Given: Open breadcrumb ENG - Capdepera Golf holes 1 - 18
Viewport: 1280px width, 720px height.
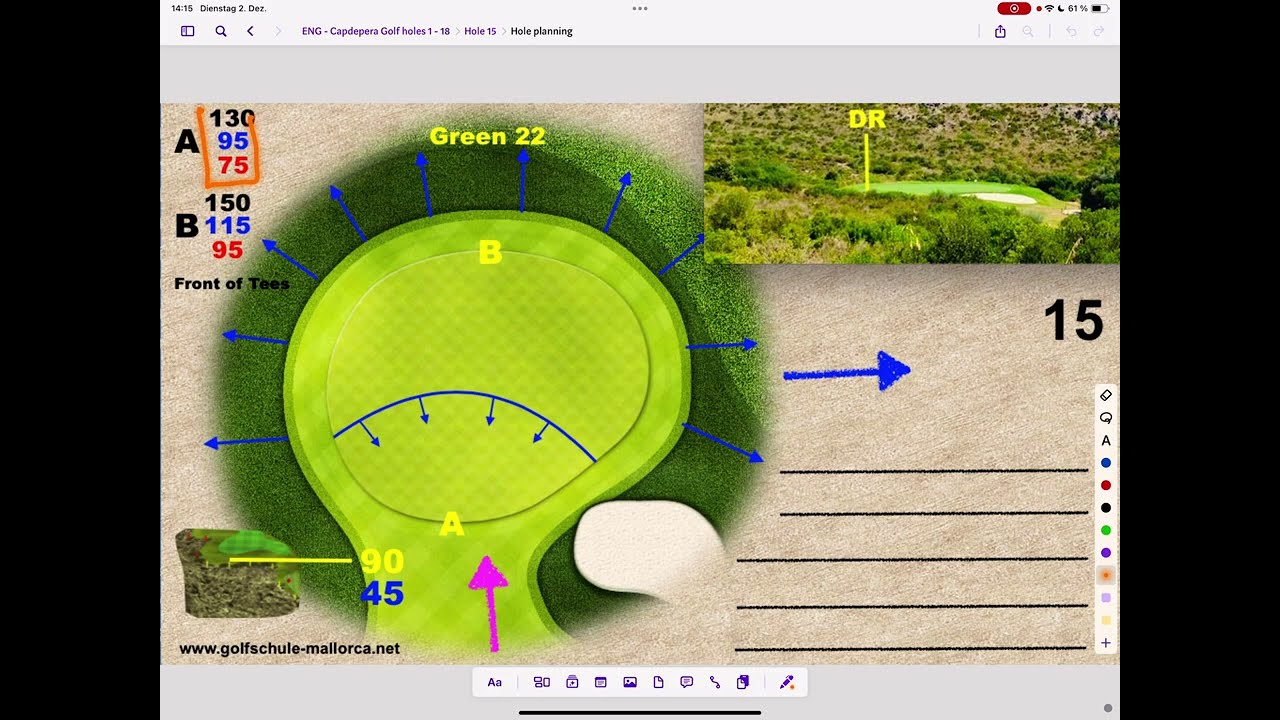Looking at the screenshot, I should [376, 31].
